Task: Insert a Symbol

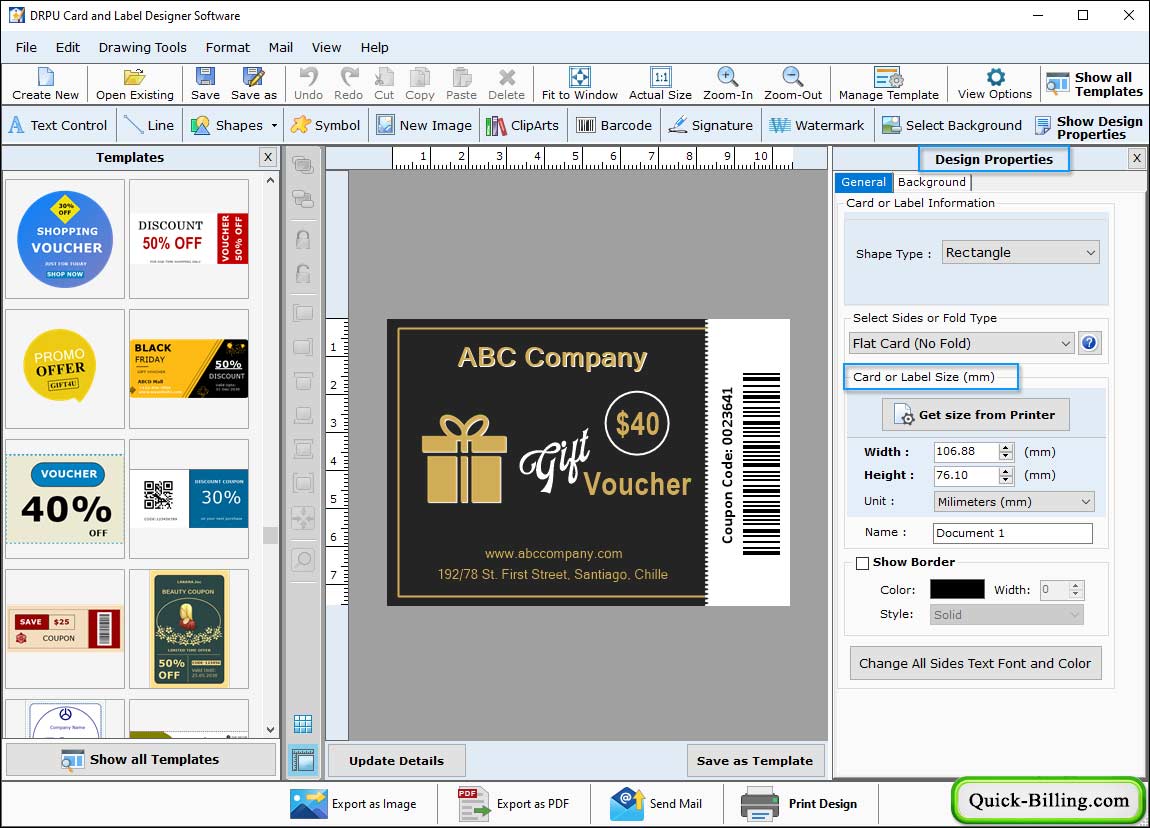Action: (x=326, y=125)
